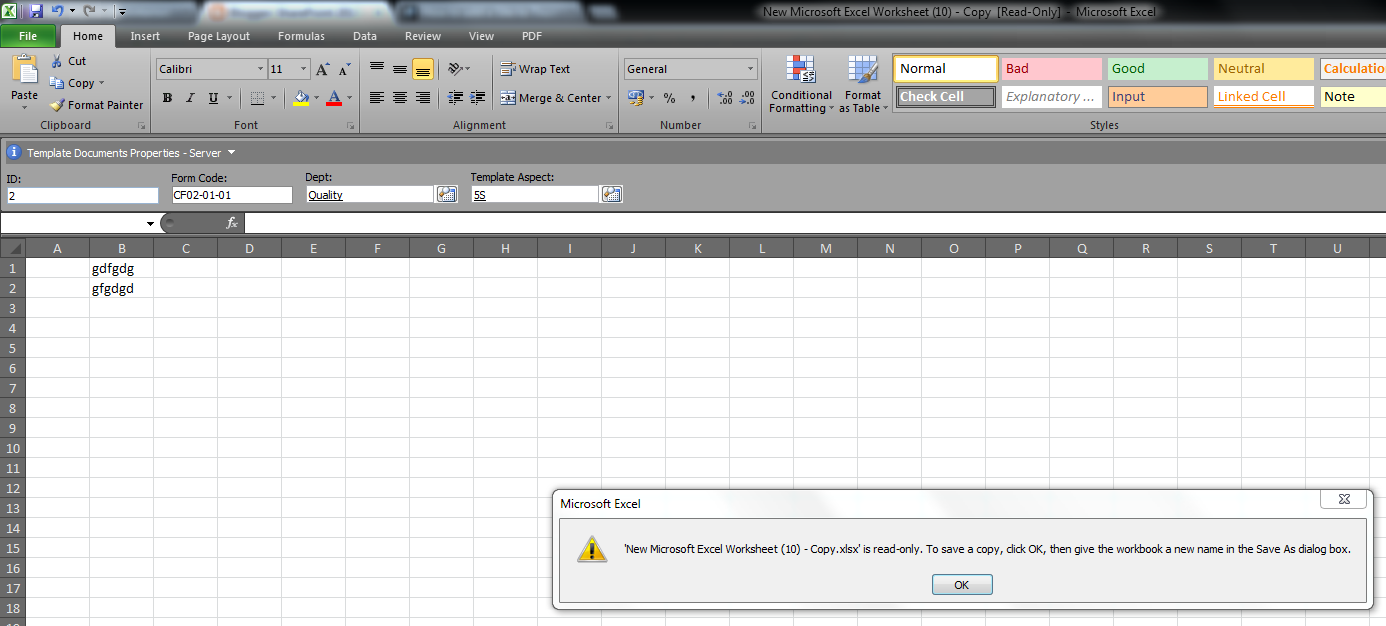Decrease font size with Shrink Font
1386x626 pixels.
(x=344, y=69)
